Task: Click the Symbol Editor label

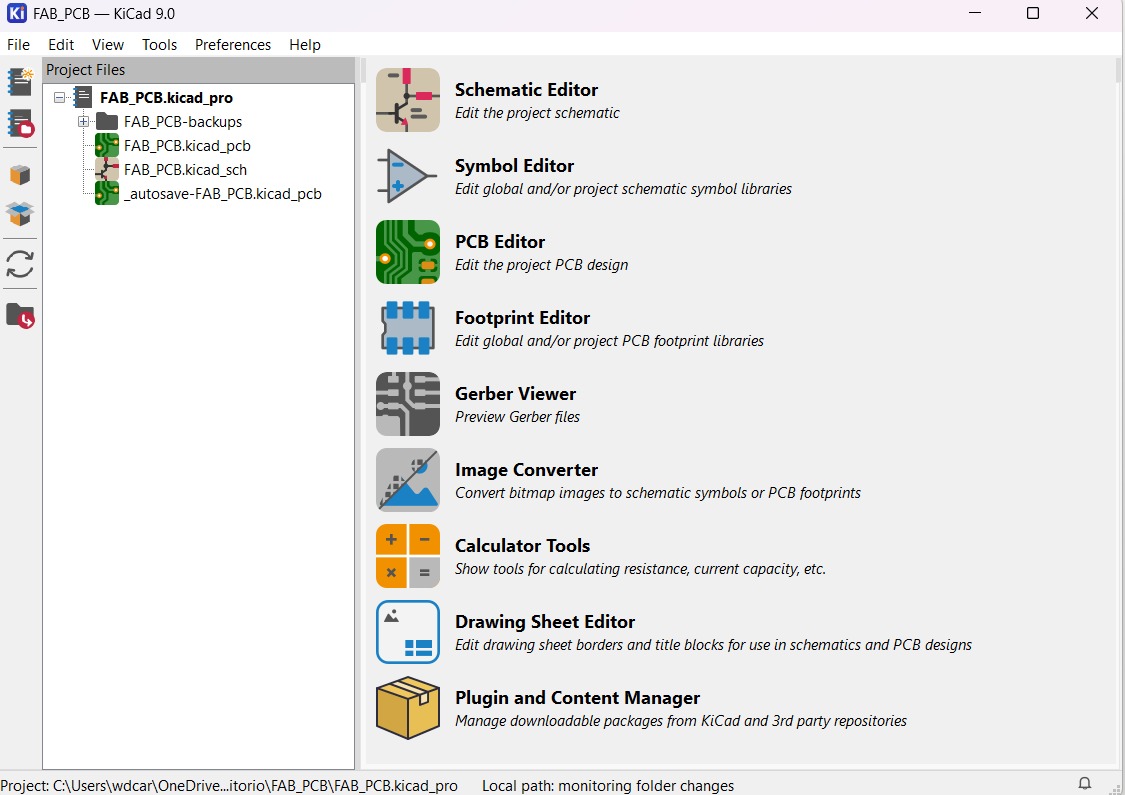Action: click(x=514, y=166)
